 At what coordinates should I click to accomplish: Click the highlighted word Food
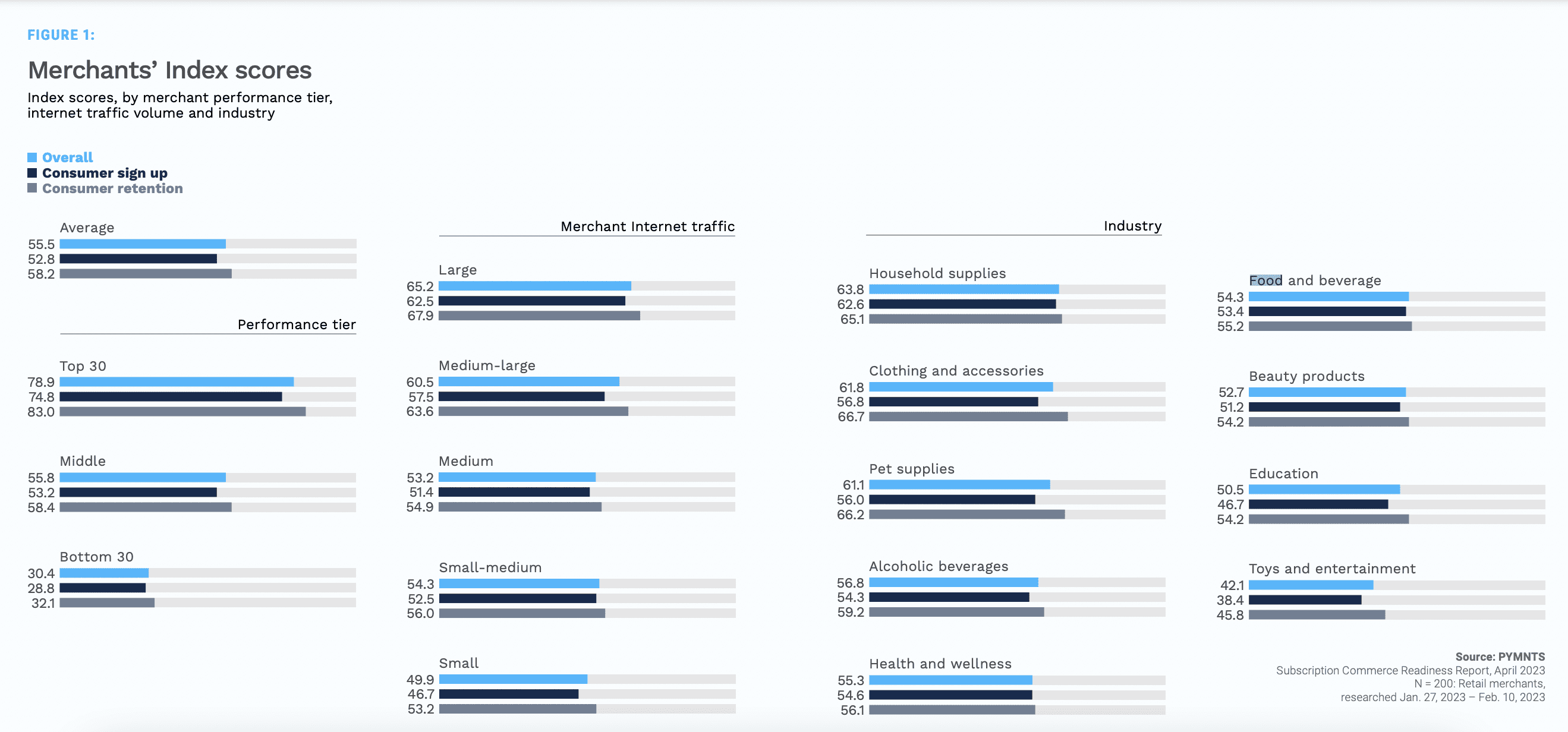coord(1265,280)
